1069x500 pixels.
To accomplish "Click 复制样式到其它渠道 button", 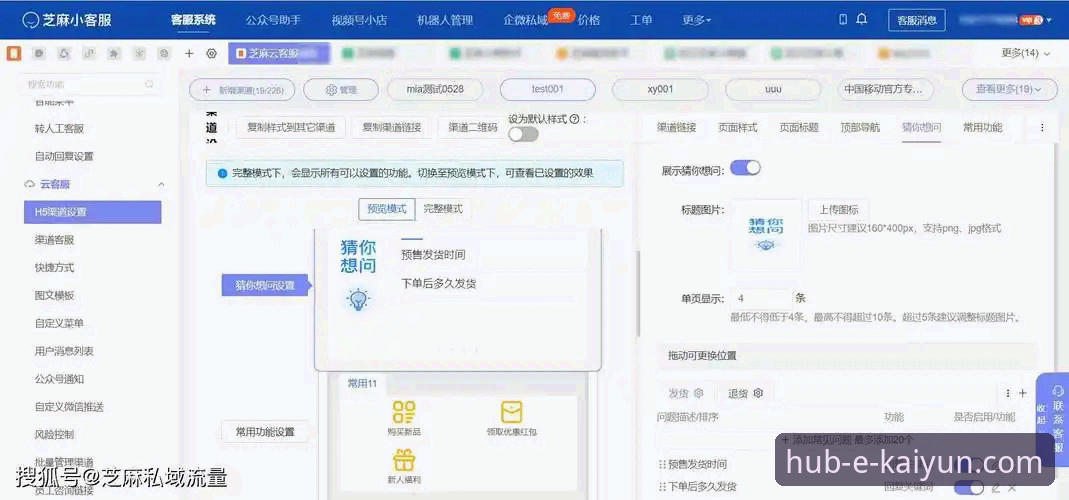I will point(291,128).
